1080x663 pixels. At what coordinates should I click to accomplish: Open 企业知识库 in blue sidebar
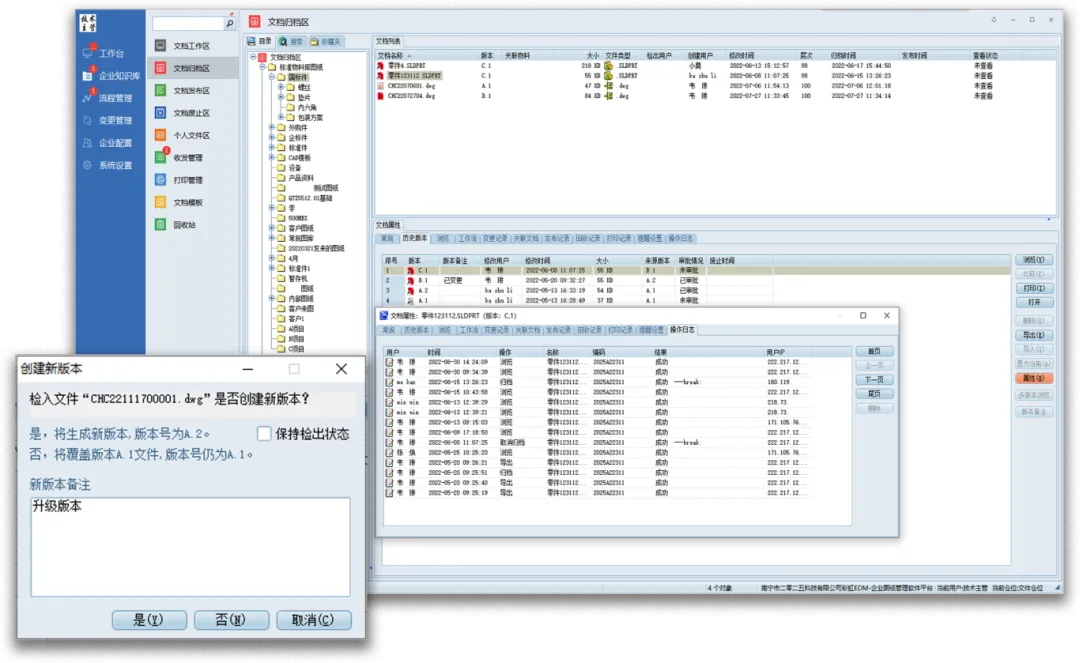click(112, 76)
